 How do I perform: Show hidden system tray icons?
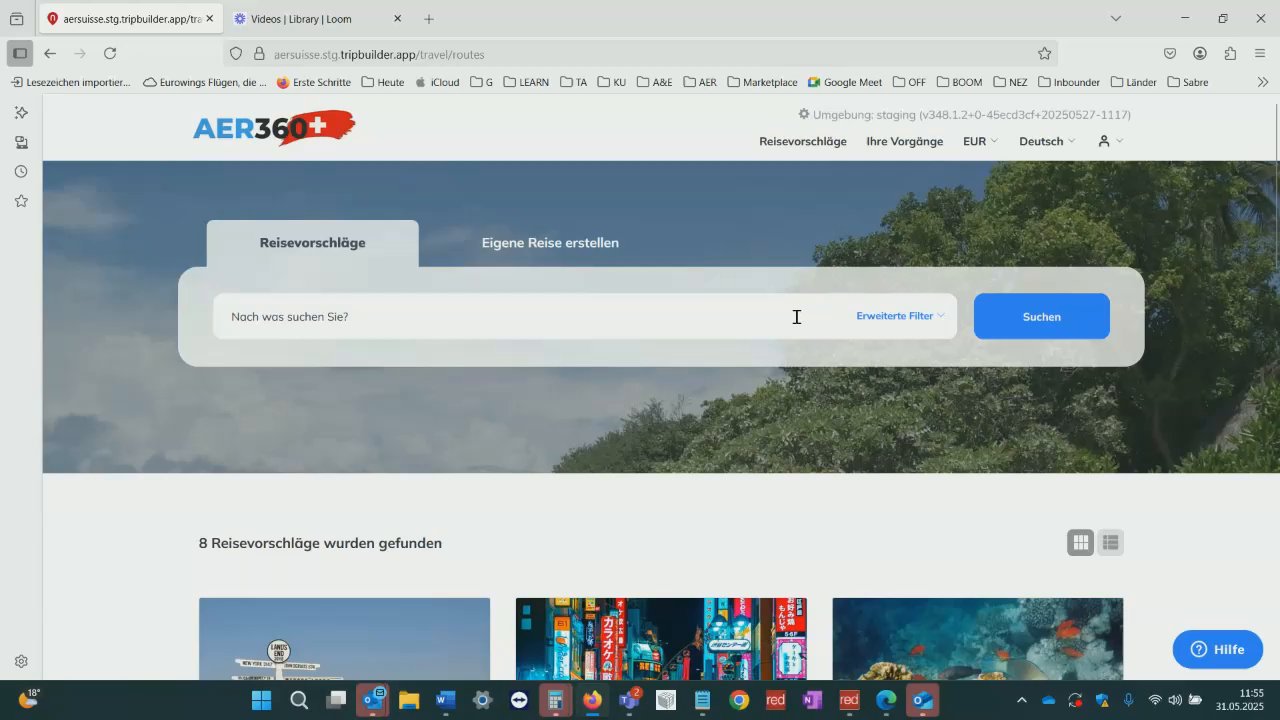pyautogui.click(x=1021, y=700)
